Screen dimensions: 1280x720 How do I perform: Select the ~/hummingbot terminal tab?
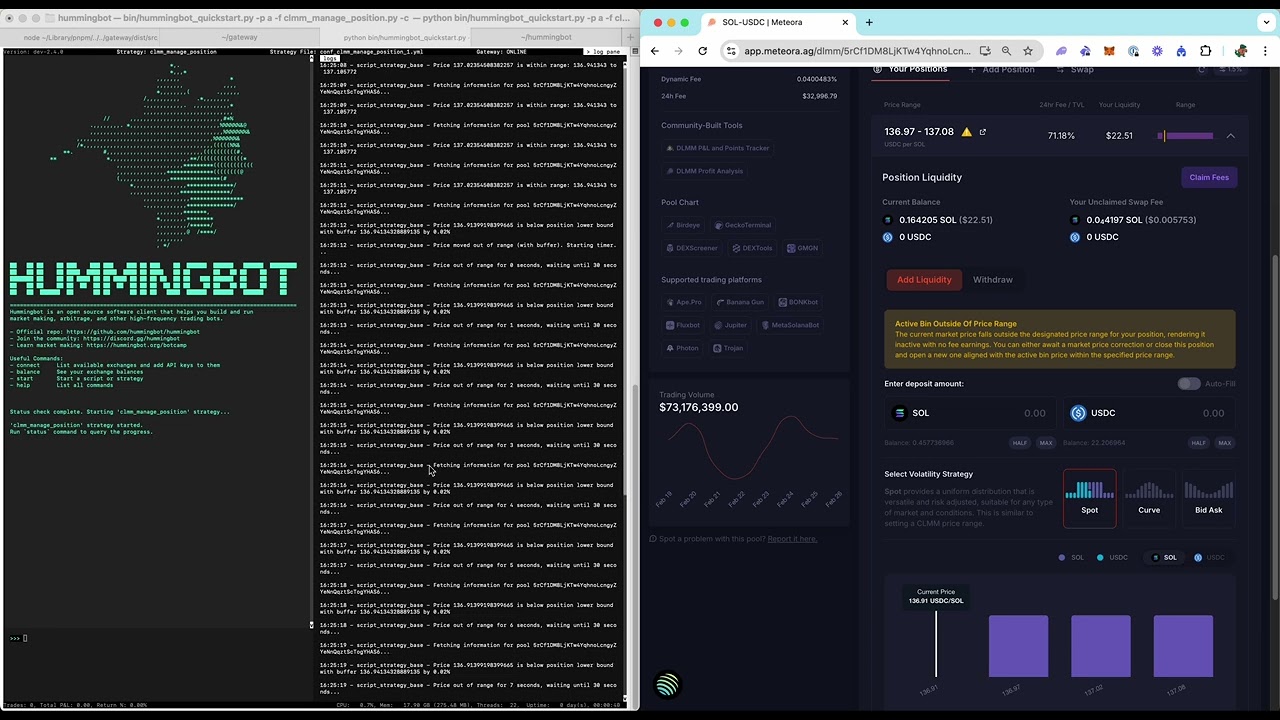pos(547,37)
